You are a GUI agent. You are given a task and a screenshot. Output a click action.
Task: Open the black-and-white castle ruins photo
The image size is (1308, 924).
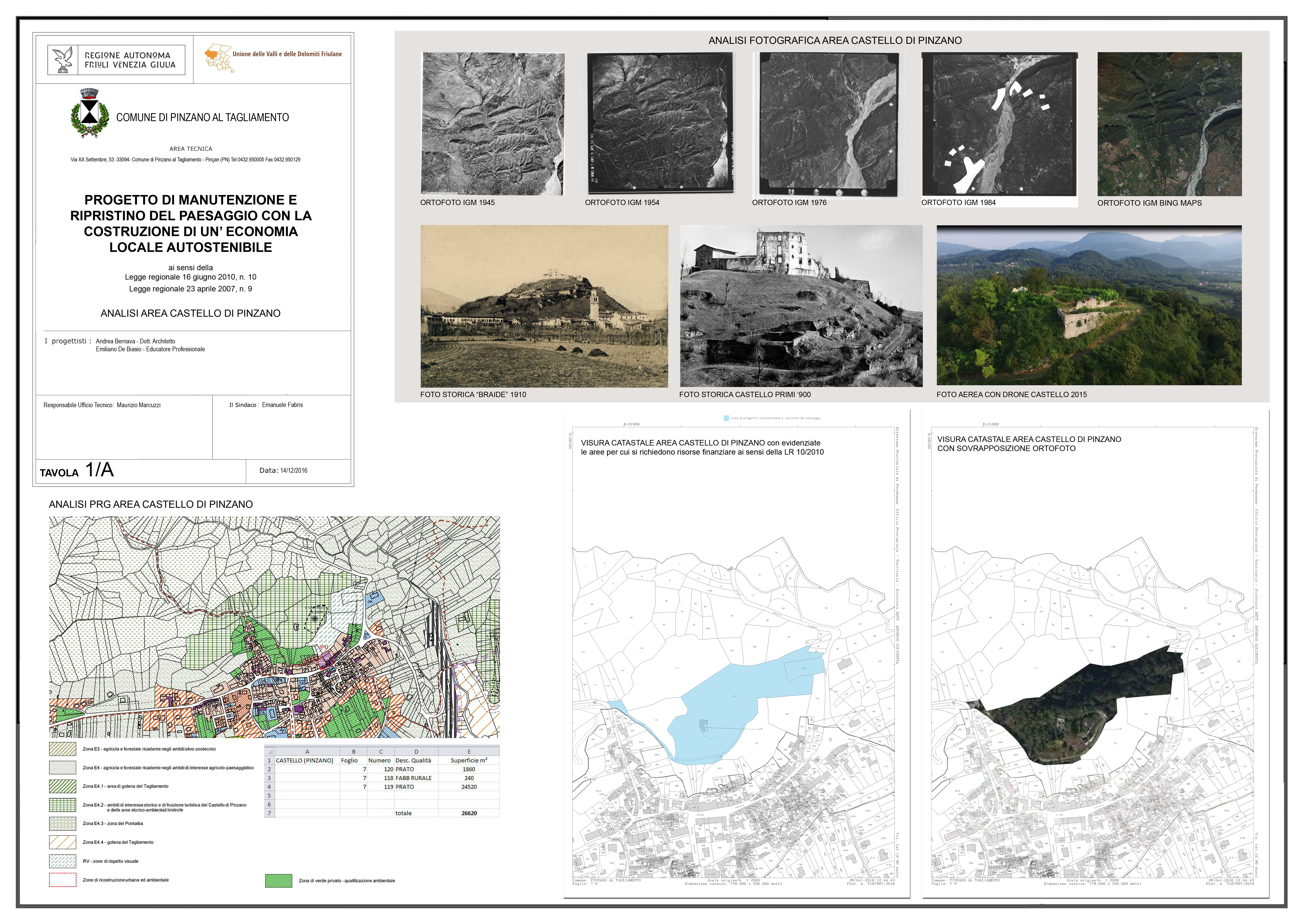click(x=801, y=306)
